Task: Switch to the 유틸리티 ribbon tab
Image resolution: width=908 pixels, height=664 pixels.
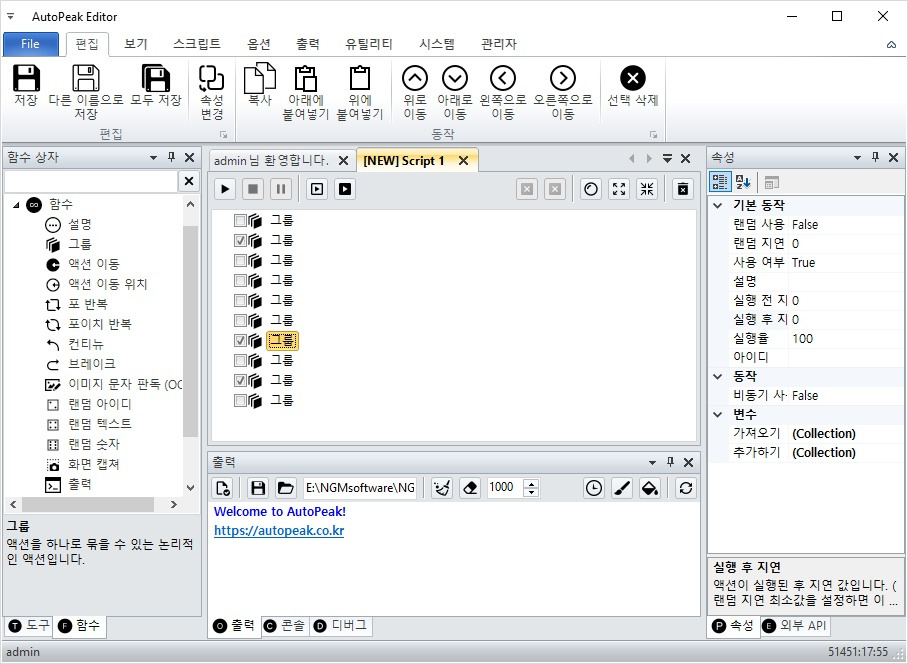Action: tap(369, 44)
